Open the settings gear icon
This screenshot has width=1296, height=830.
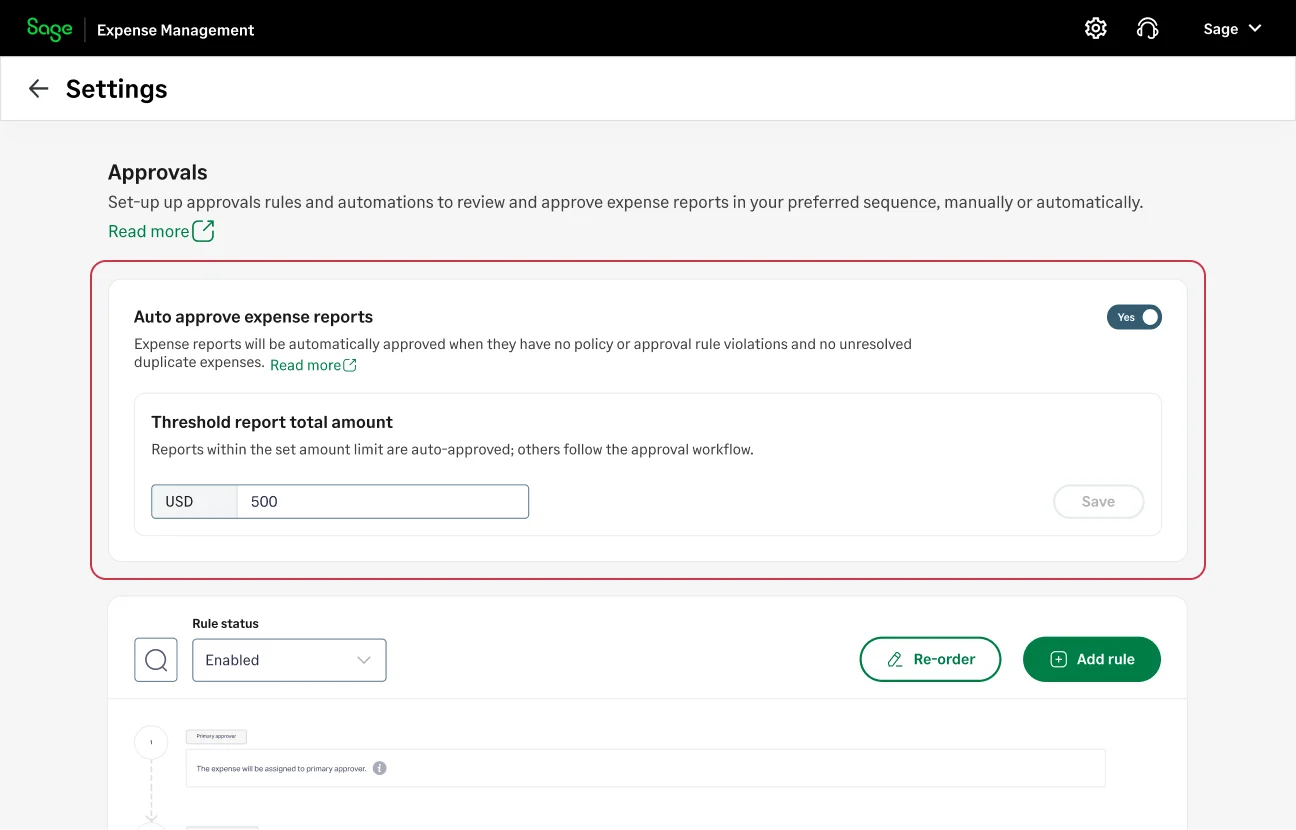coord(1096,29)
